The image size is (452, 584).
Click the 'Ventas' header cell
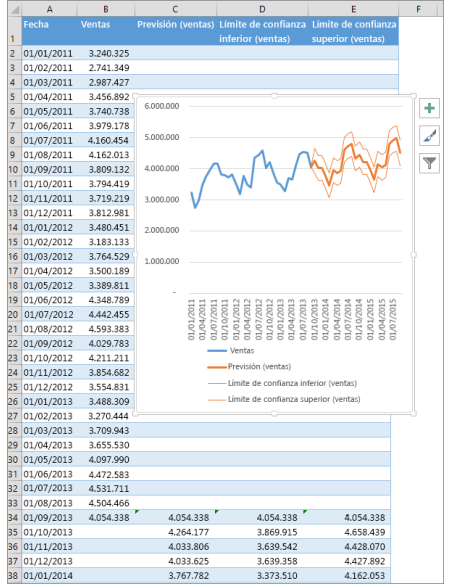click(x=106, y=31)
